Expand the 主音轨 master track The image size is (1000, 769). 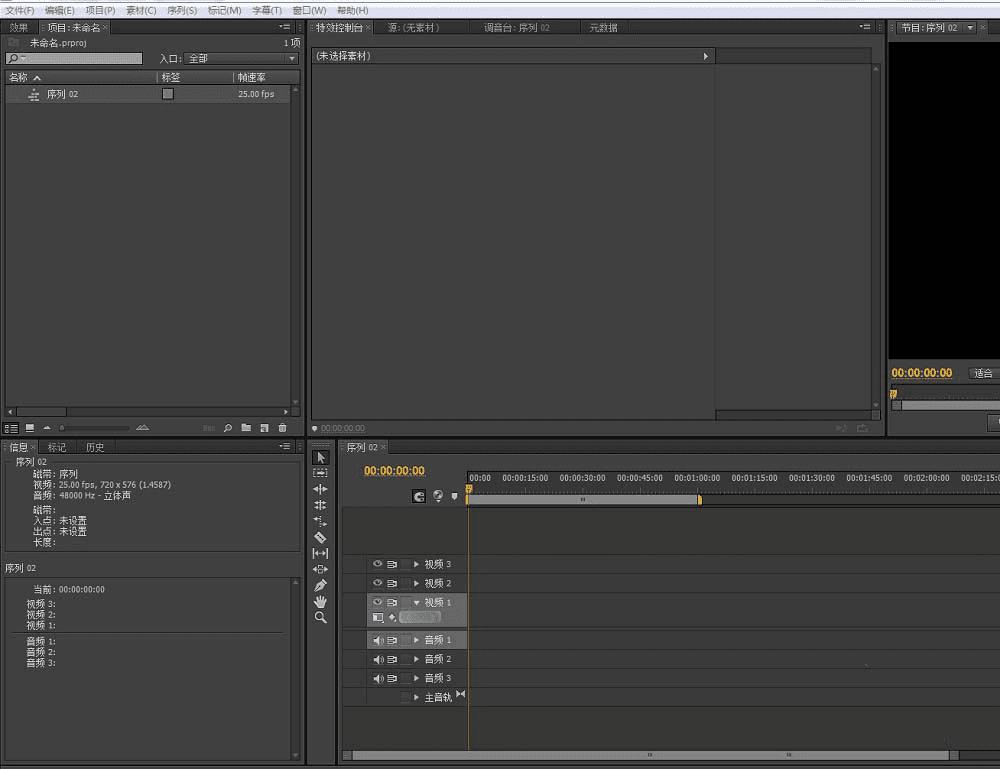pos(417,697)
